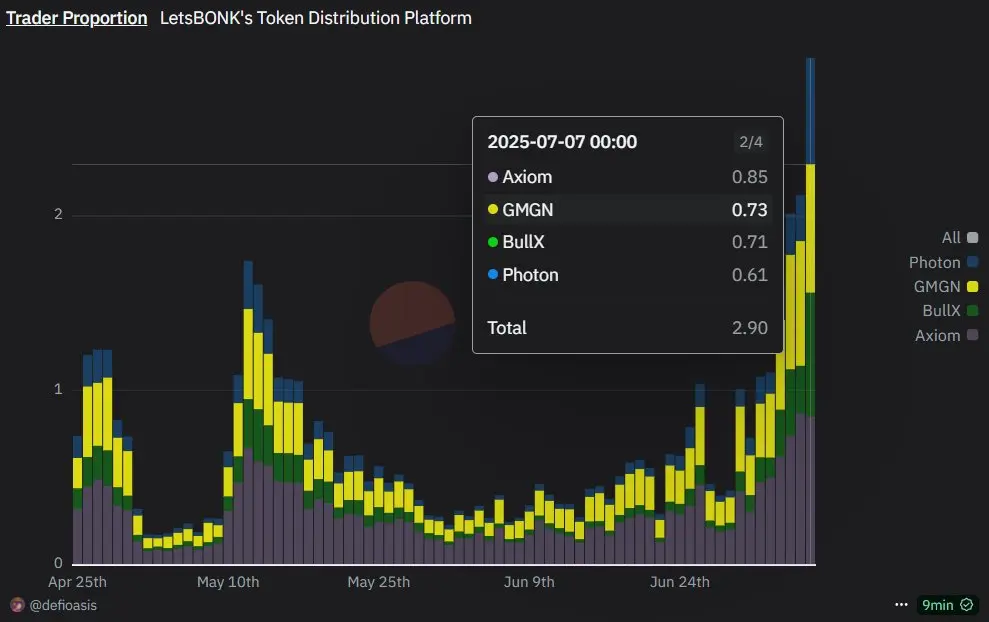The image size is (989, 622).
Task: Click the GMGN yellow legend swatch
Action: 973,286
